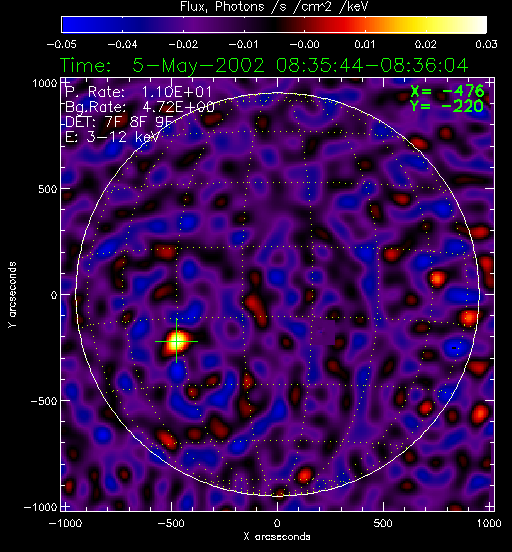Click the Flux colorbar title text
The image size is (512, 552).
point(274,7)
